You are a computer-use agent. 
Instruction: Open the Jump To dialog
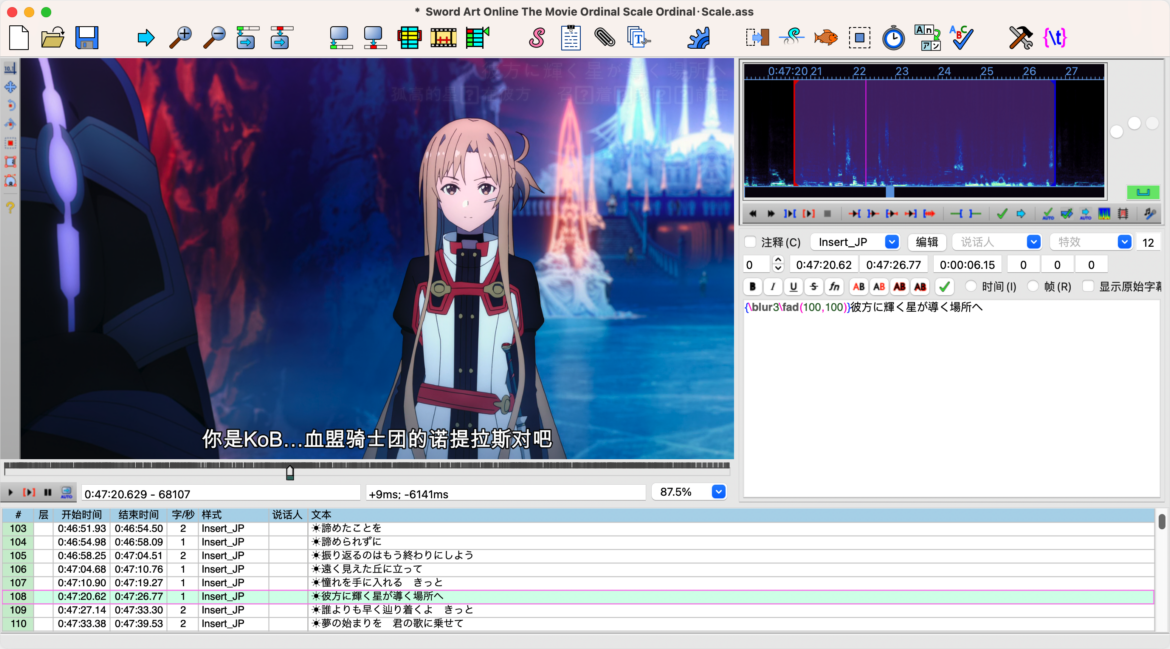(146, 37)
